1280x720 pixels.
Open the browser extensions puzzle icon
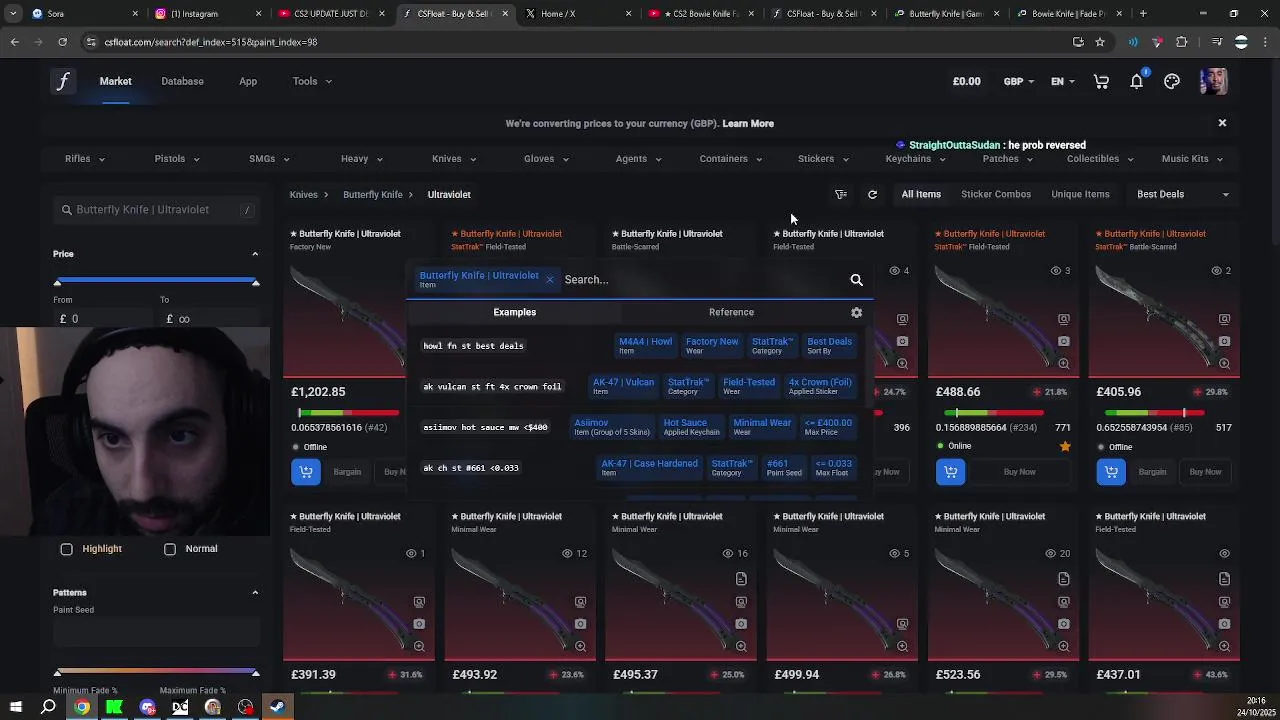(x=1182, y=42)
